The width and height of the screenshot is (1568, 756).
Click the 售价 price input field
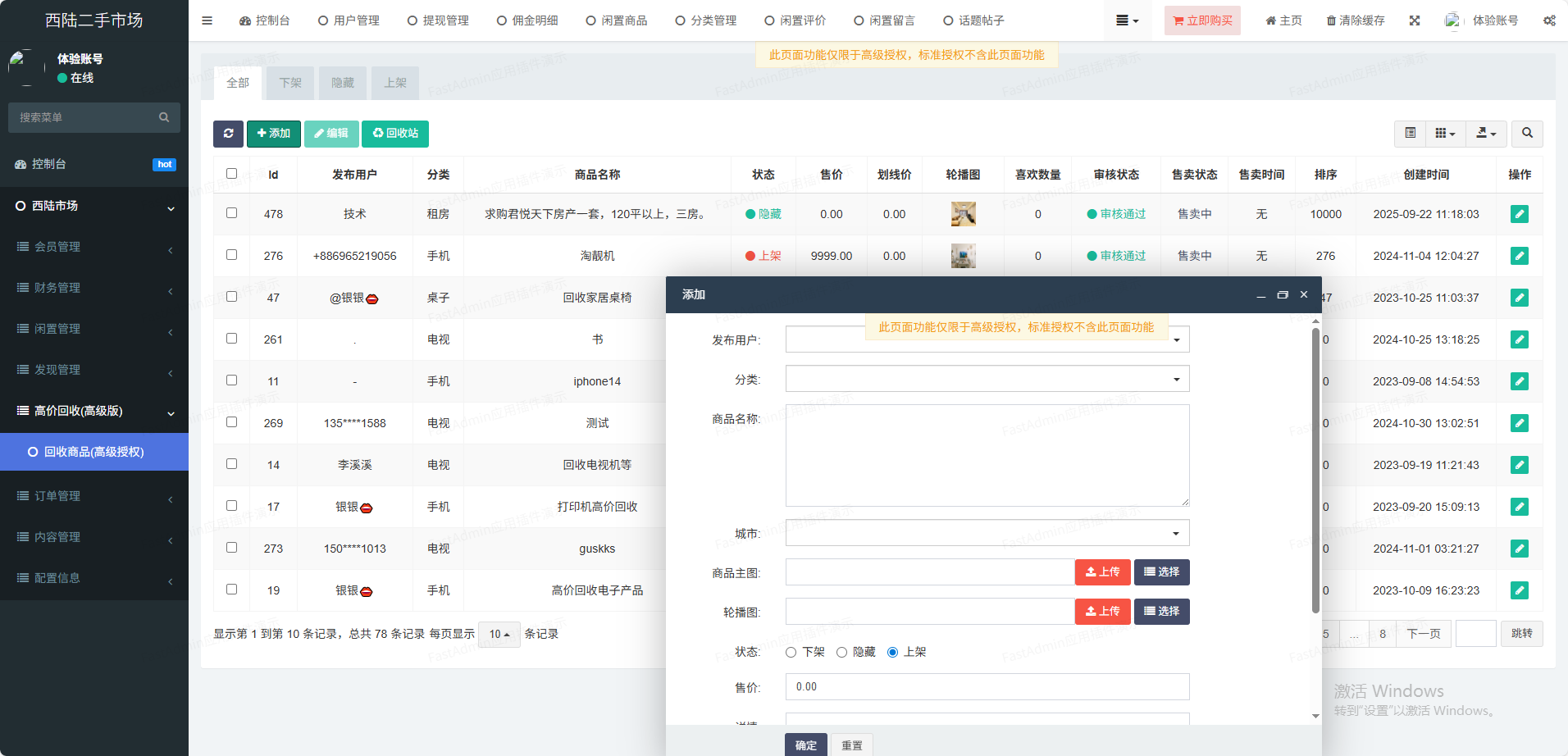[x=987, y=687]
